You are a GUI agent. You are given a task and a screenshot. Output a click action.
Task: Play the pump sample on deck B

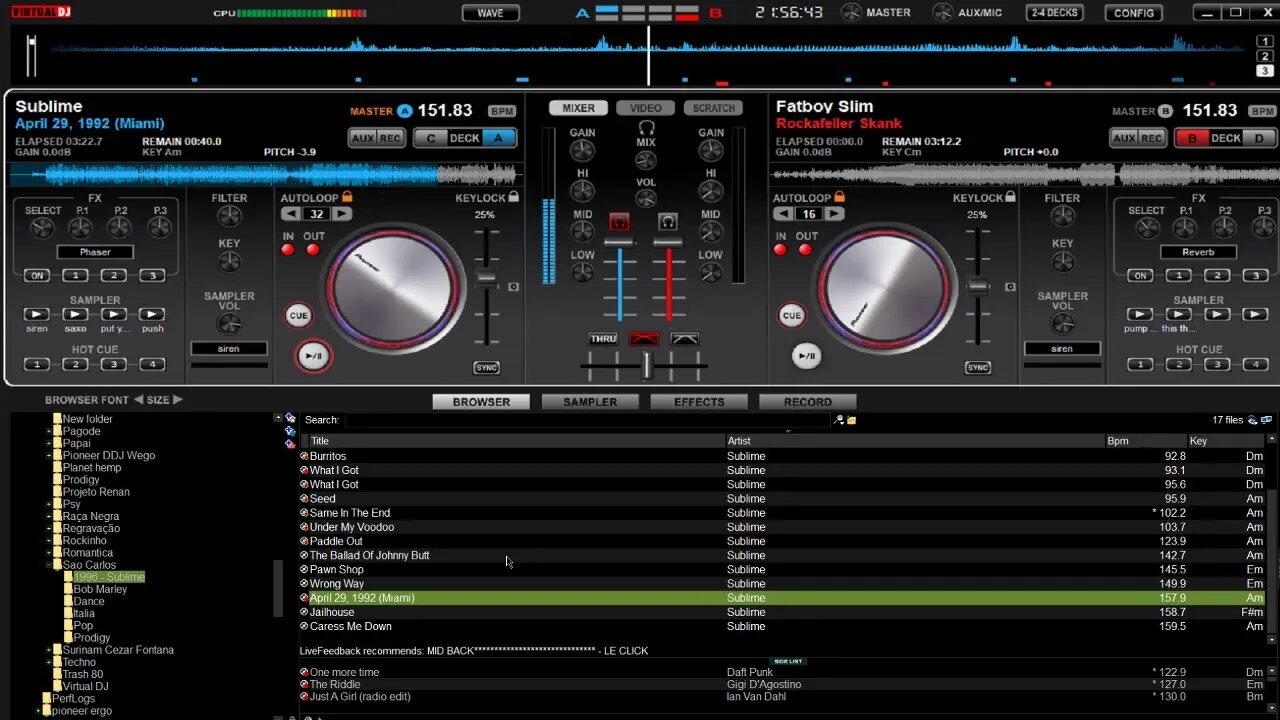click(x=1140, y=314)
